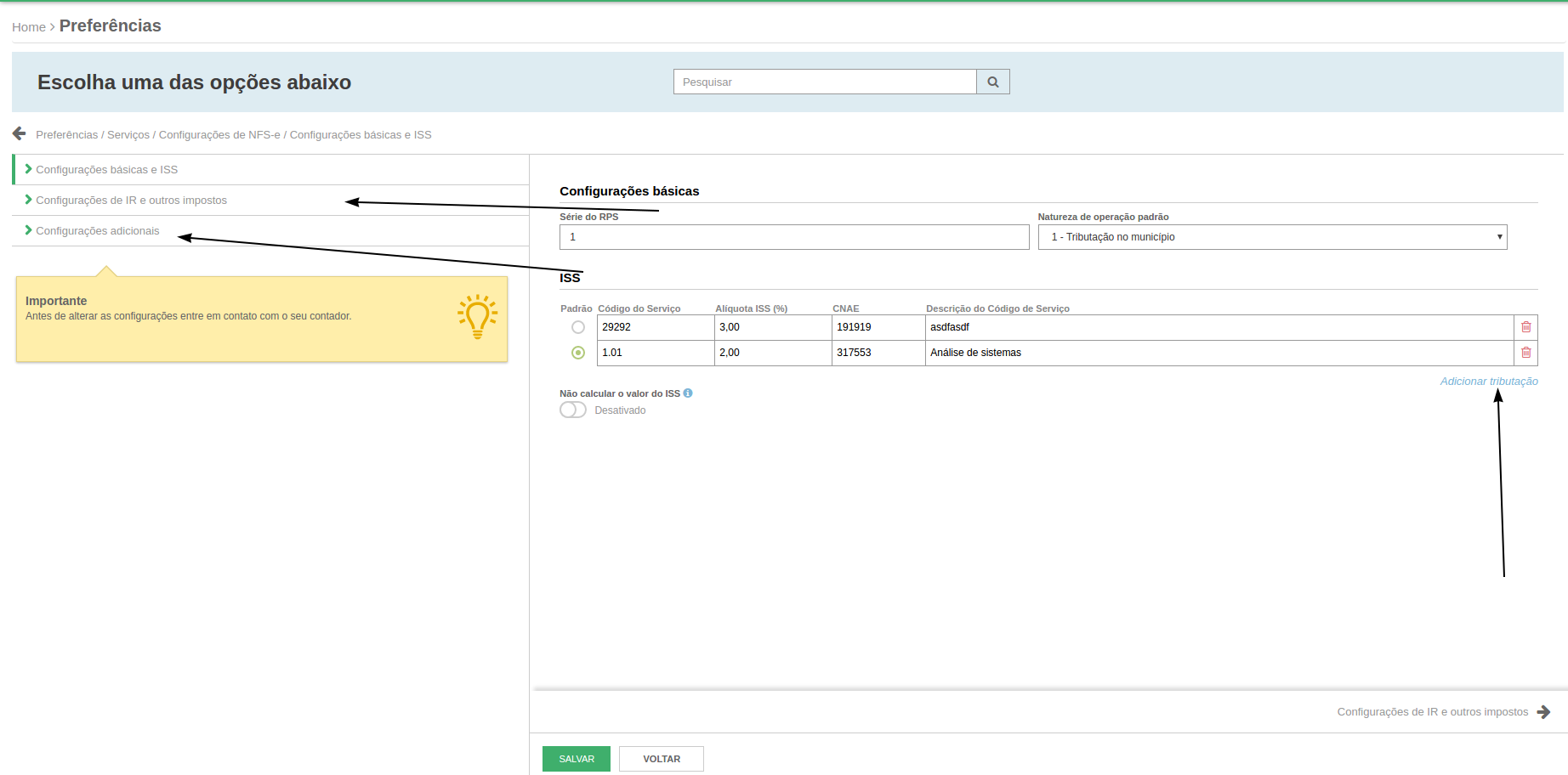
Task: Click the back arrow beside the breadcrumb
Action: pyautogui.click(x=19, y=133)
